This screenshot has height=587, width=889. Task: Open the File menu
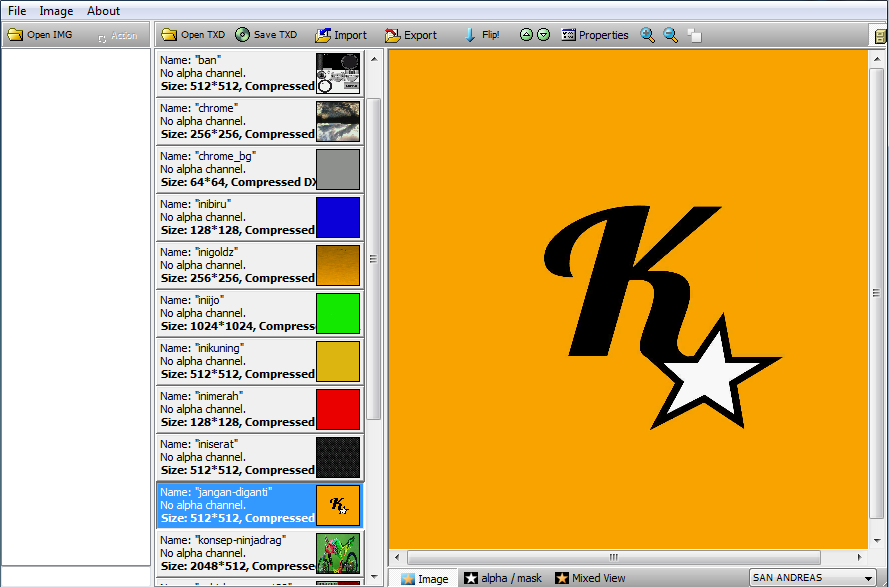(17, 11)
